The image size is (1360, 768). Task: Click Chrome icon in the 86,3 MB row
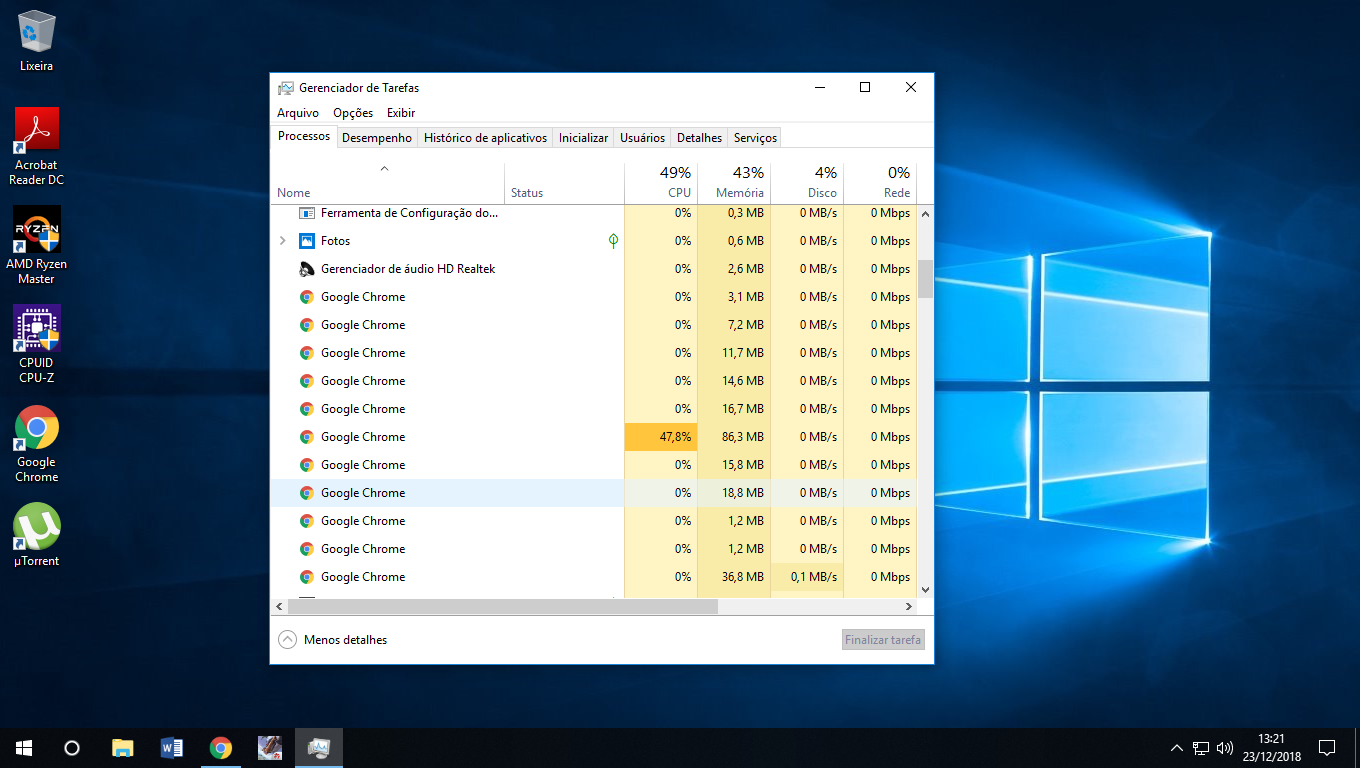(x=307, y=437)
